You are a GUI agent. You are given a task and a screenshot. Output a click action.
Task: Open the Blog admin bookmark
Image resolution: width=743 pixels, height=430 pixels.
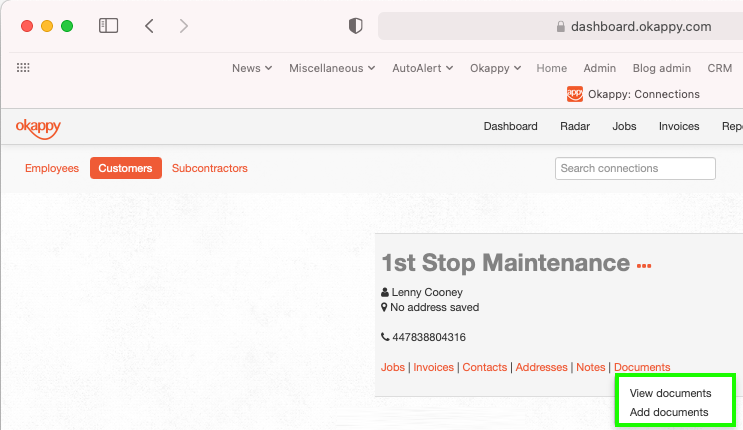(661, 68)
